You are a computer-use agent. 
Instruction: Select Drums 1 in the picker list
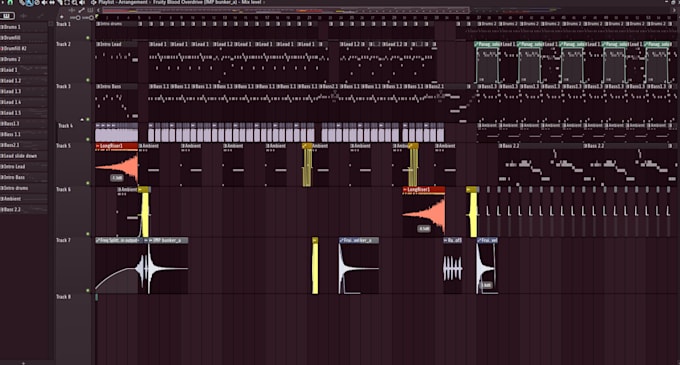(23, 27)
